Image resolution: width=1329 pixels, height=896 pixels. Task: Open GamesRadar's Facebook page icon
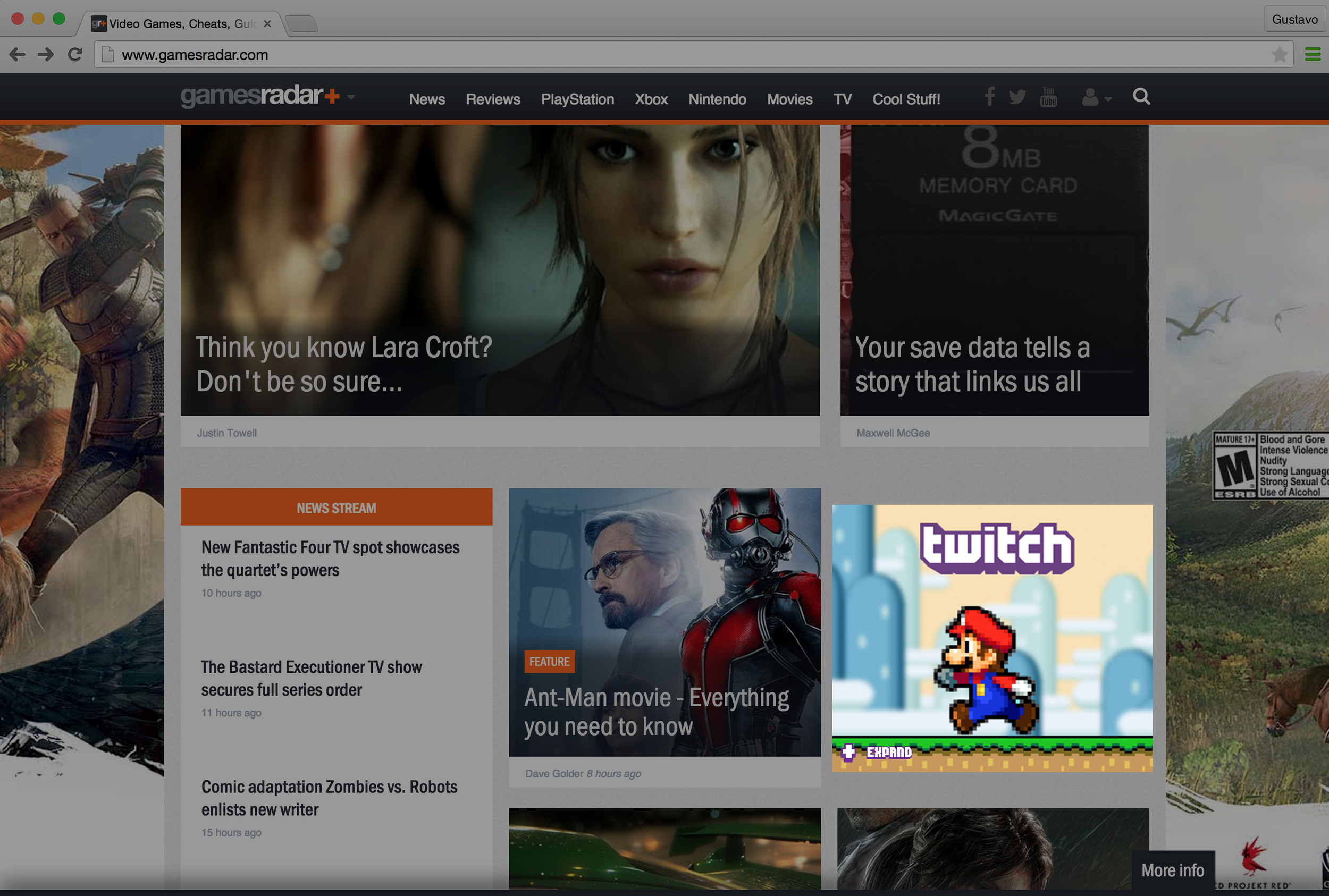tap(990, 97)
